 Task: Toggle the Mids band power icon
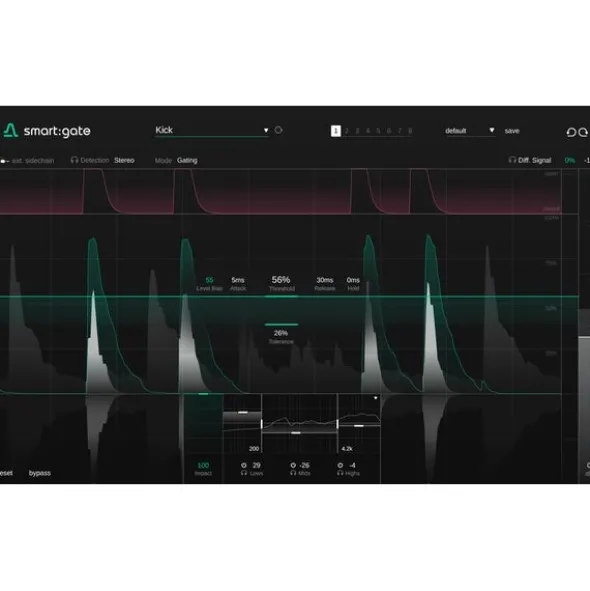293,465
